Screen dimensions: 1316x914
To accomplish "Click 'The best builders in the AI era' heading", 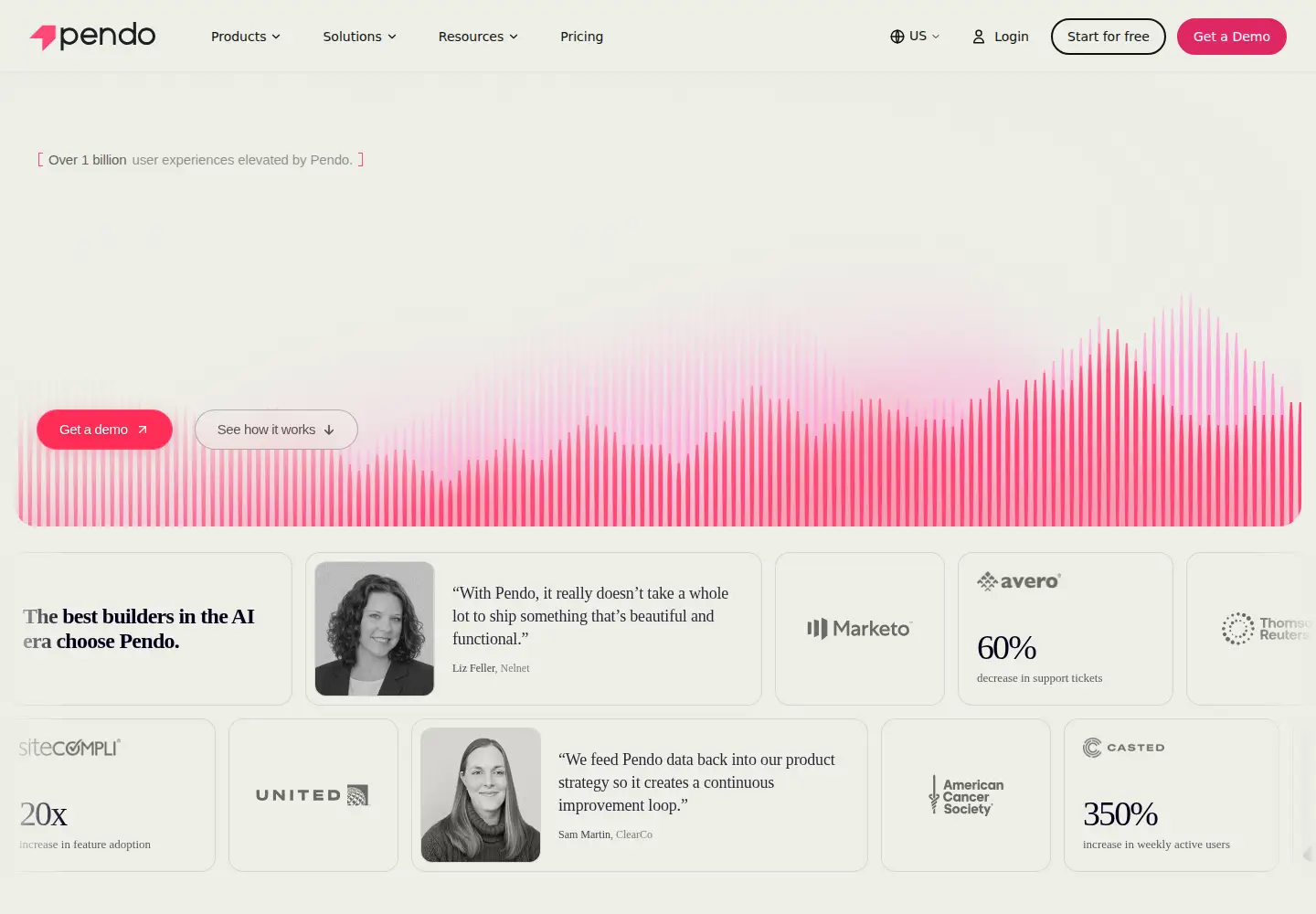I will click(x=139, y=629).
